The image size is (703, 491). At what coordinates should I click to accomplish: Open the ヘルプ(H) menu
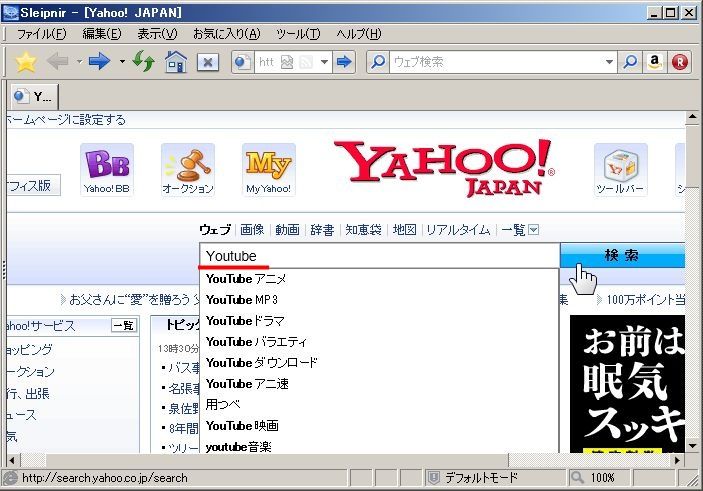(359, 34)
